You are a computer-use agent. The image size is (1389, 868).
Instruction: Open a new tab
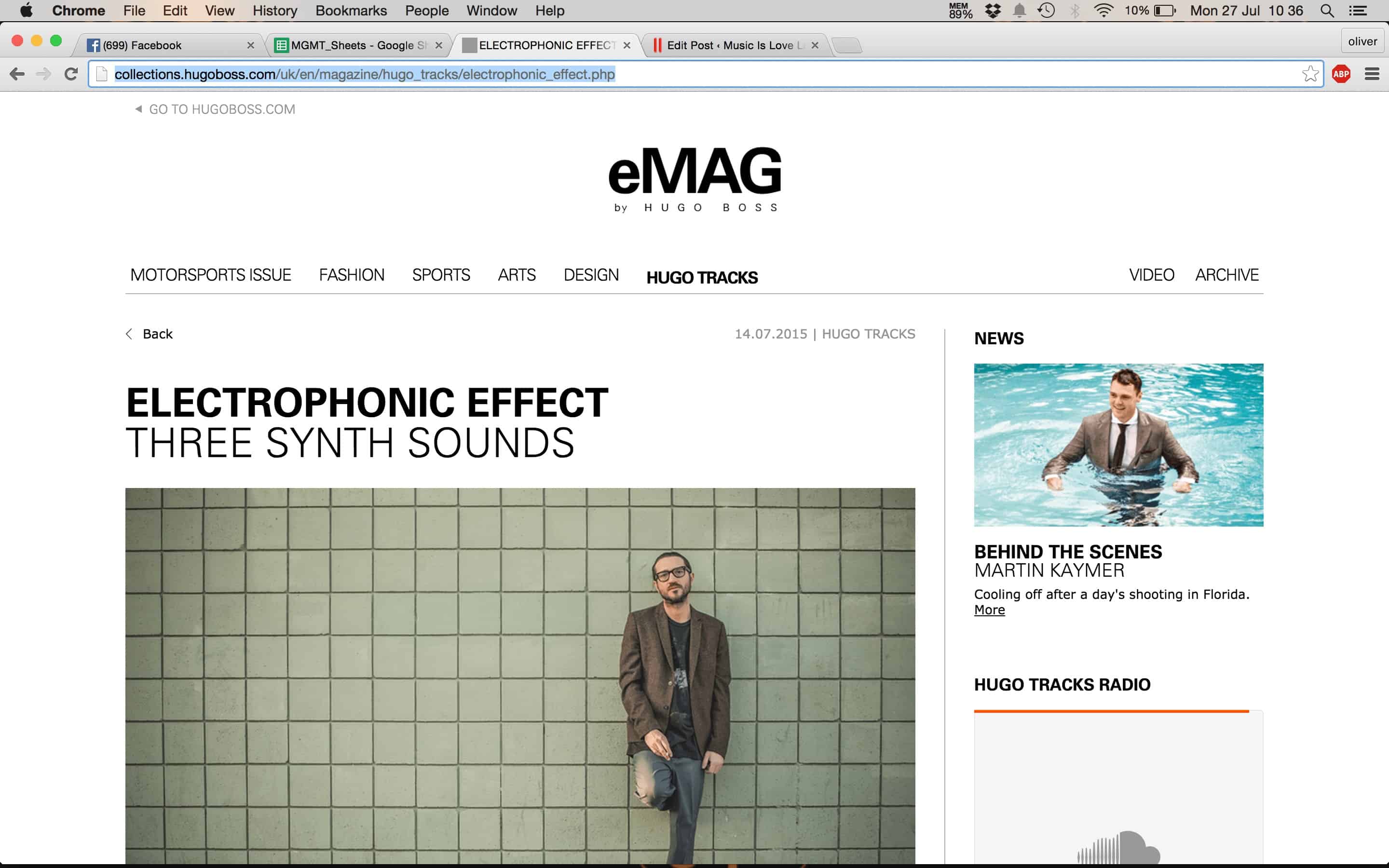click(x=846, y=45)
